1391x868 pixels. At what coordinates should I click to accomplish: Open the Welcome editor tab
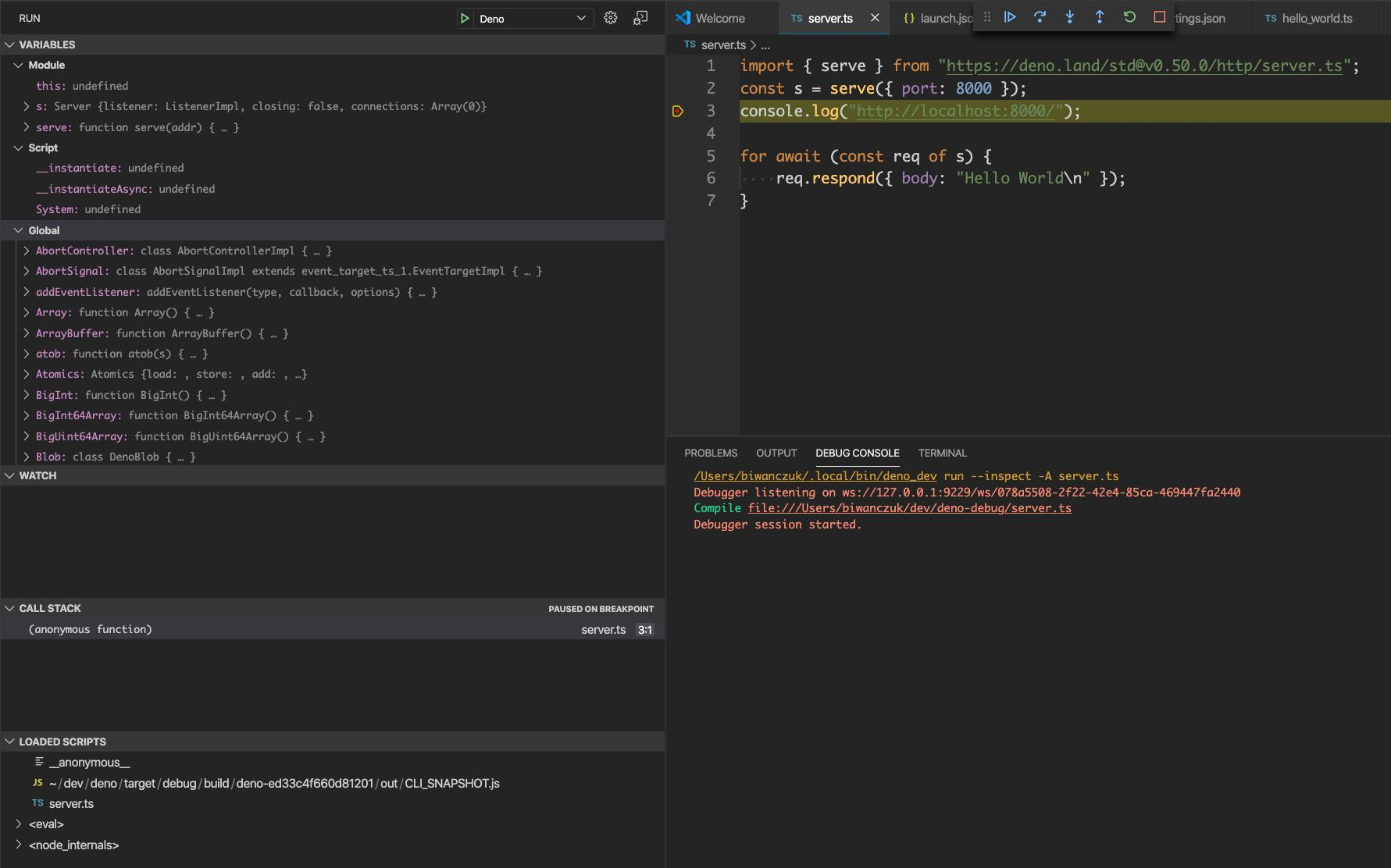tap(719, 18)
